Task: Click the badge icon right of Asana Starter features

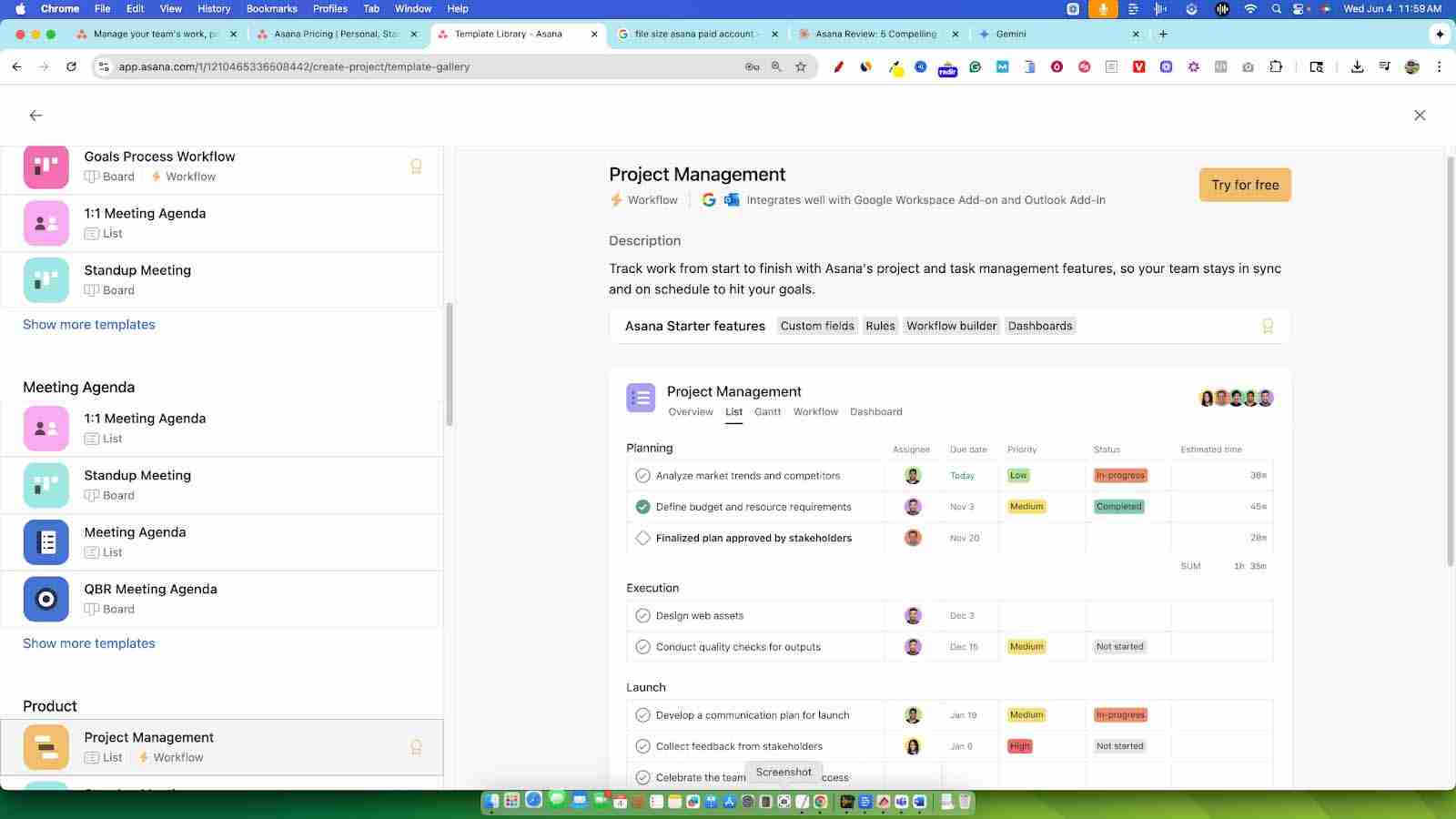Action: tap(1268, 326)
